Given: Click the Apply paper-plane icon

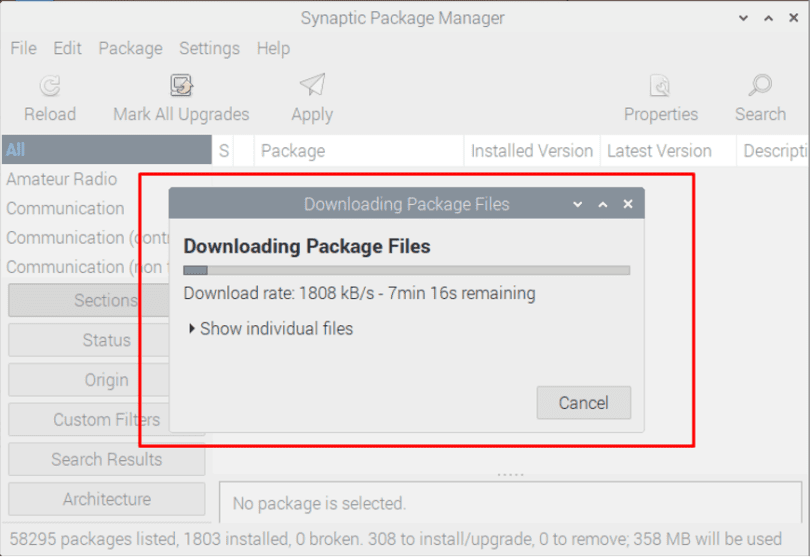Looking at the screenshot, I should 313,85.
